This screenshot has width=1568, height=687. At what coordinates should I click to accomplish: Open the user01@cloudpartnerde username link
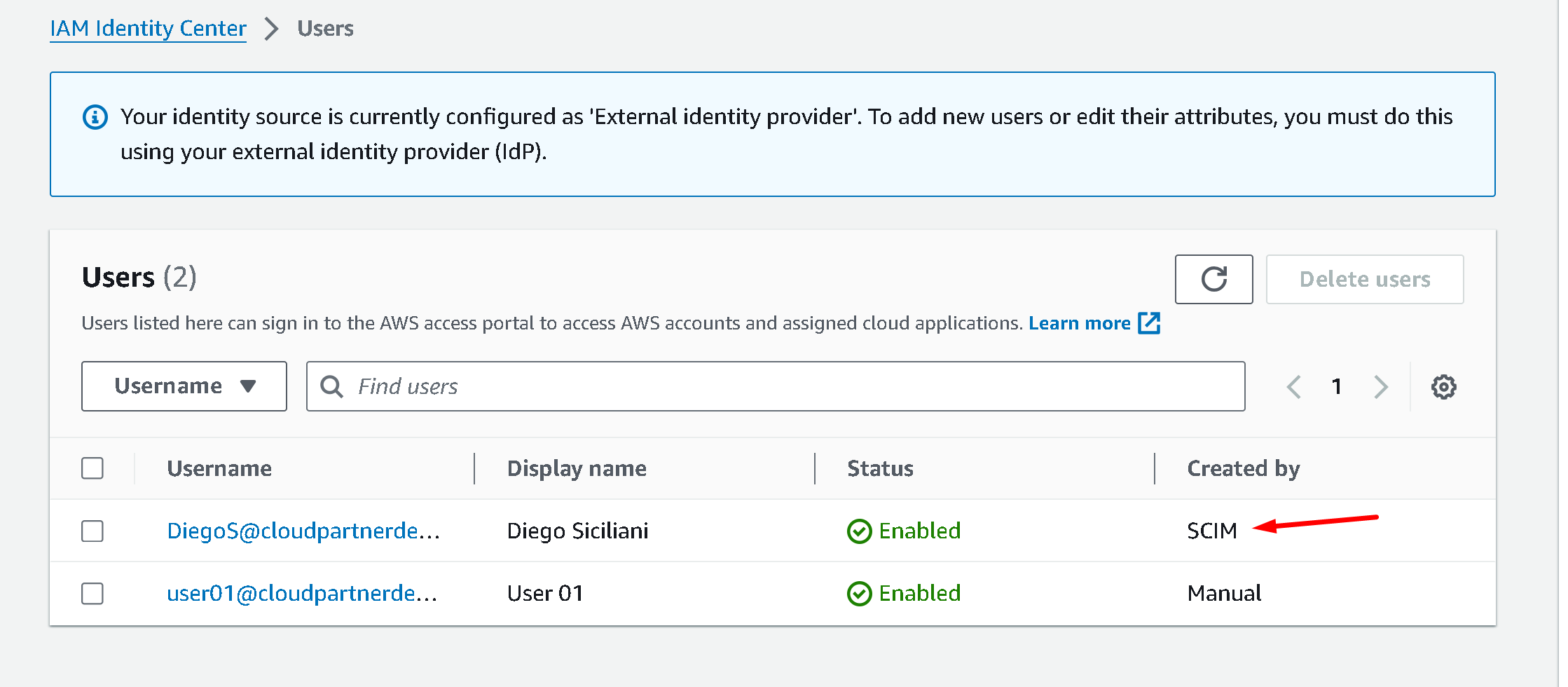301,594
